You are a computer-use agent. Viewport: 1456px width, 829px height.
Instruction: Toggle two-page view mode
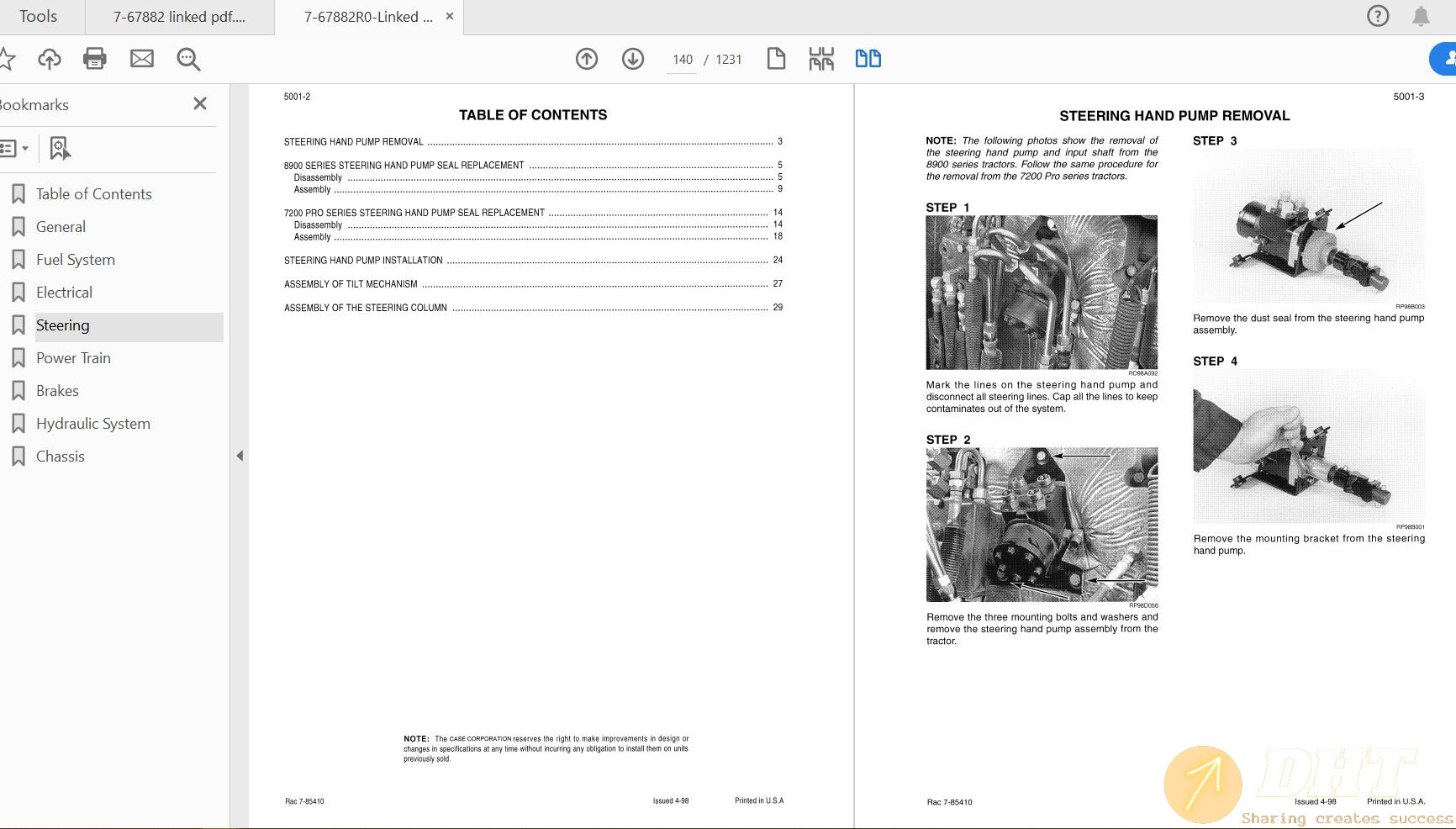868,59
